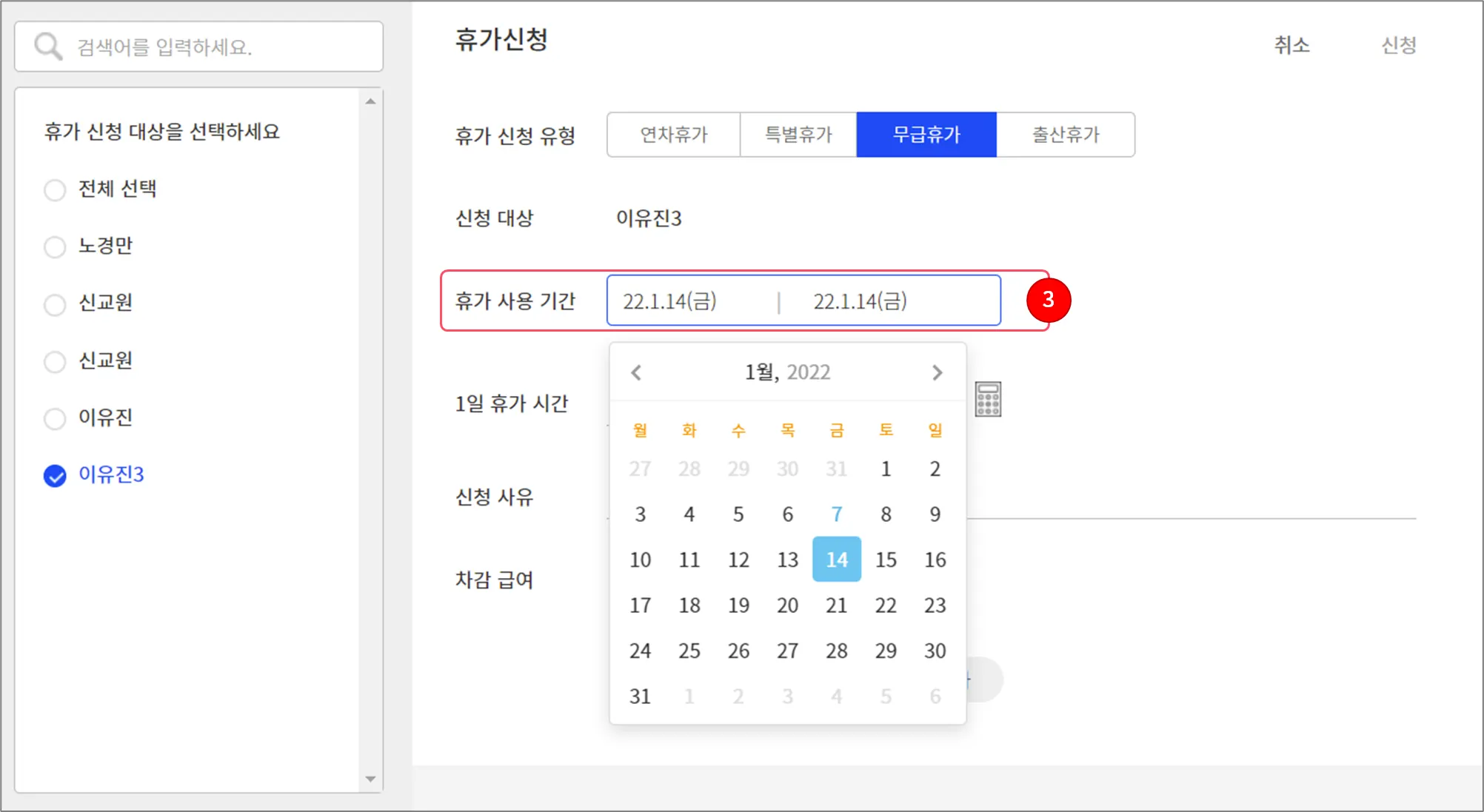Select the 무급휴가 tab
Screen dimensions: 1484x812
coord(926,135)
